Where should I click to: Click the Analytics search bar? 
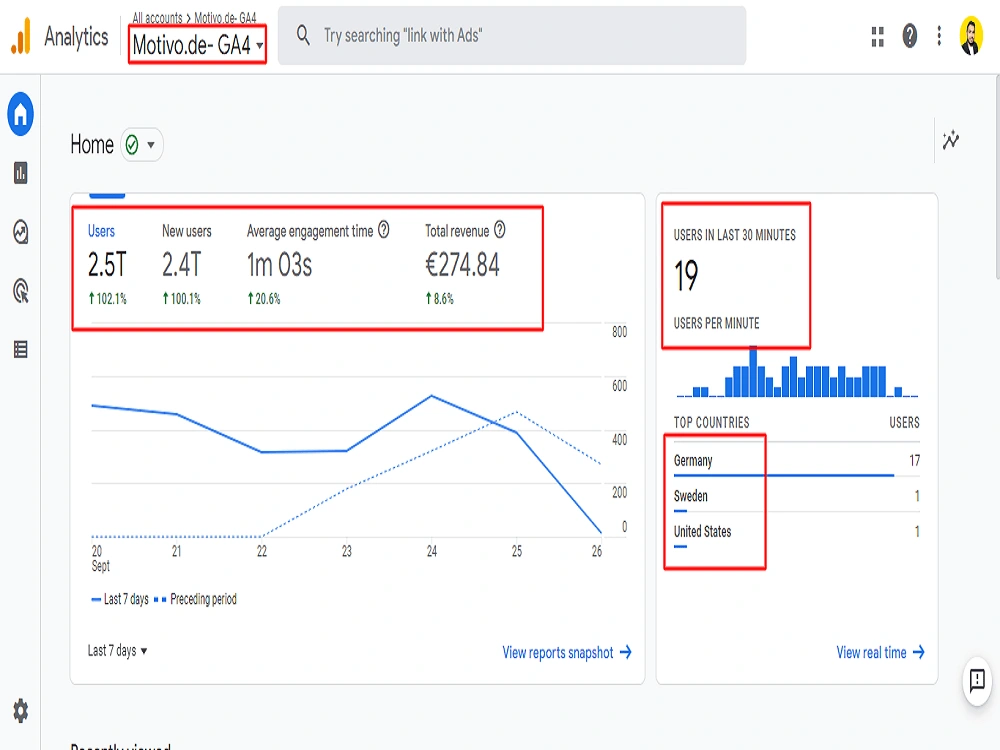point(512,36)
